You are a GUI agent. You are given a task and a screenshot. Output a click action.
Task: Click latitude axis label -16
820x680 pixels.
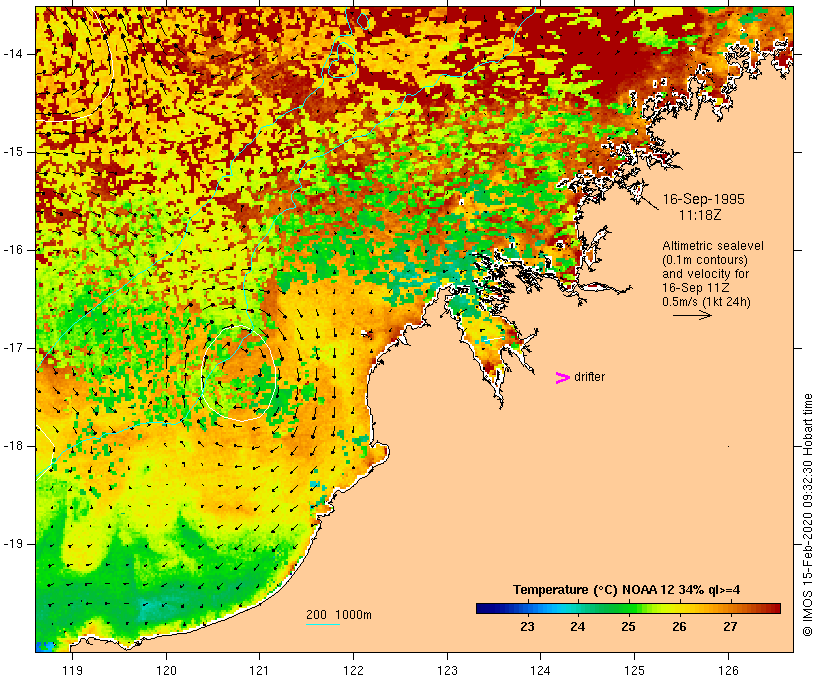(13, 250)
